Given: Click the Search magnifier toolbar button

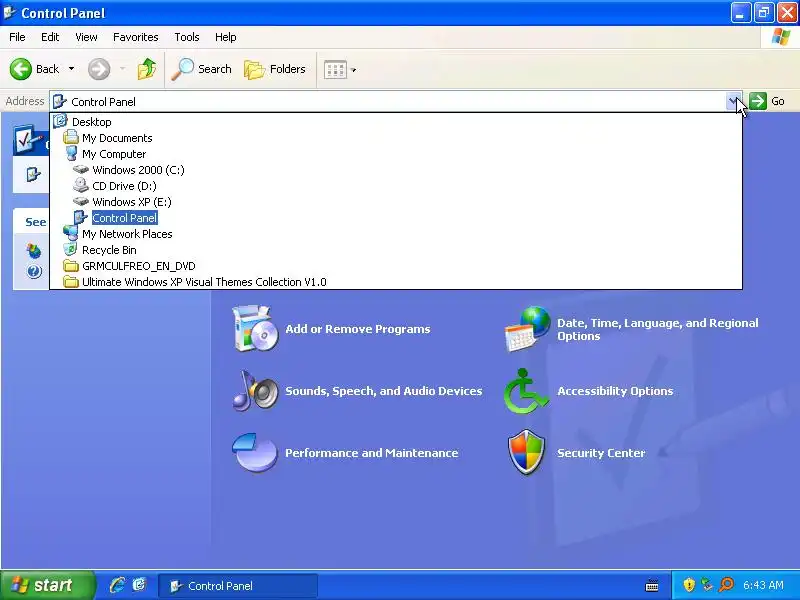Looking at the screenshot, I should [x=202, y=69].
